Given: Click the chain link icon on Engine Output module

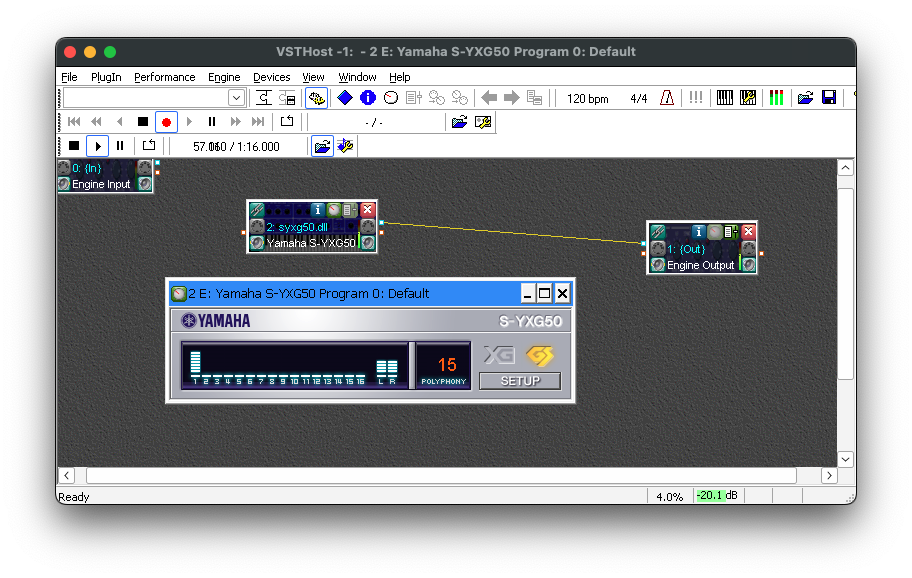Looking at the screenshot, I should pos(657,231).
